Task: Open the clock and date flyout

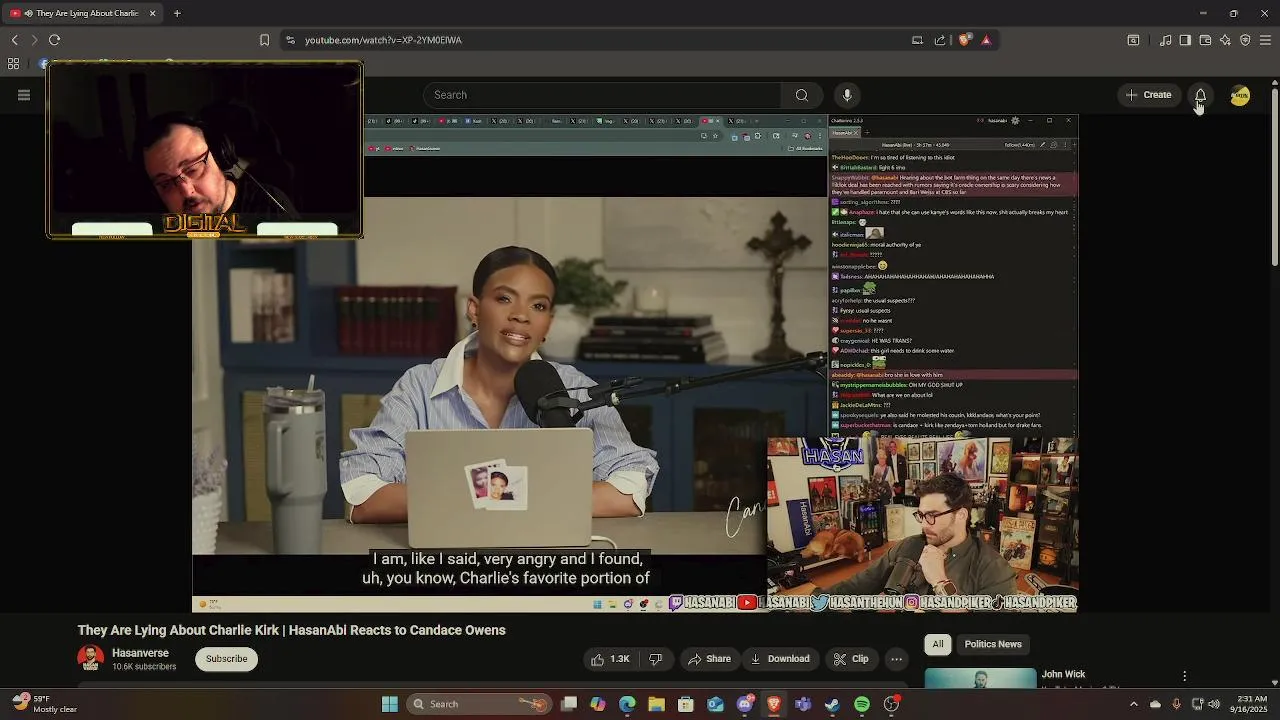Action: point(1250,704)
